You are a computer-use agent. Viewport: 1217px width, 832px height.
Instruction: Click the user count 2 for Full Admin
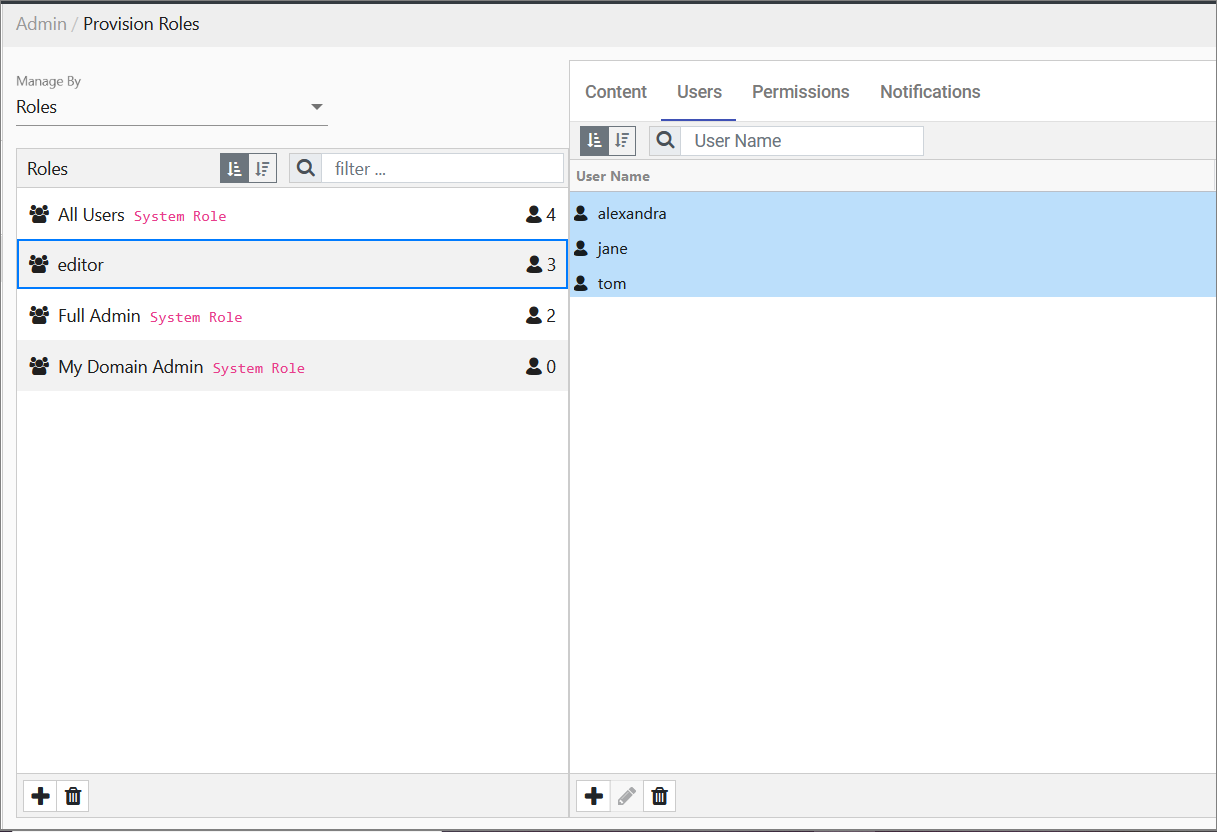click(x=541, y=316)
